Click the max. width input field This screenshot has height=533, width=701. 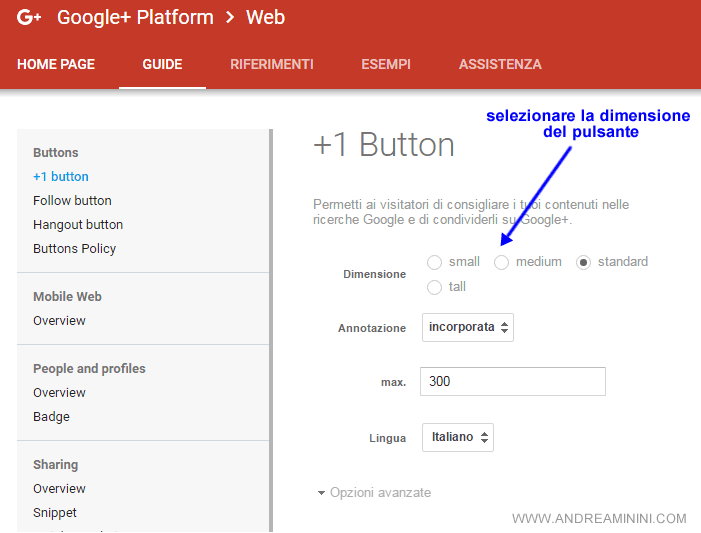[513, 381]
